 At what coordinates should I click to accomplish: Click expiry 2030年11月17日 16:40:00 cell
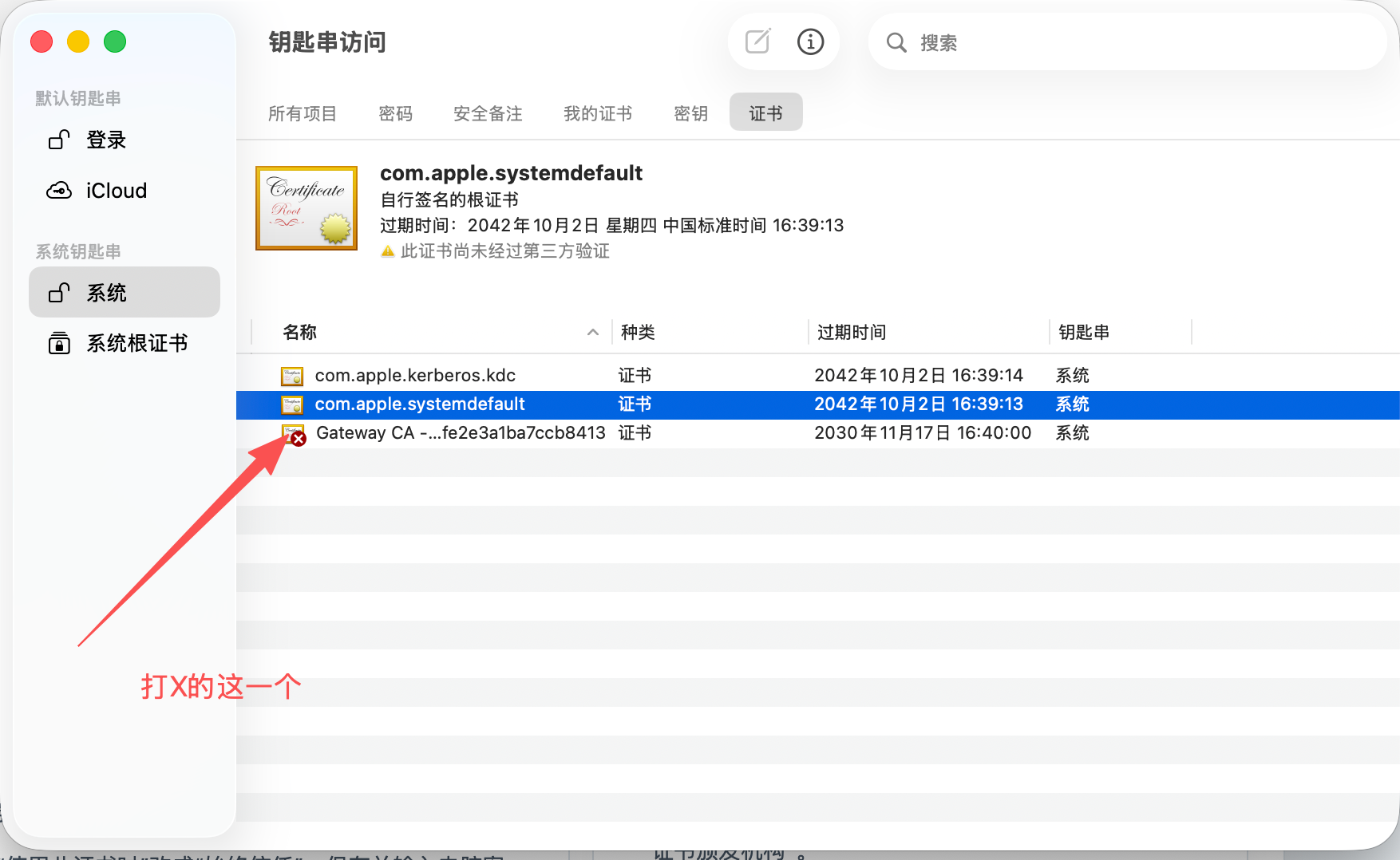[x=923, y=432]
